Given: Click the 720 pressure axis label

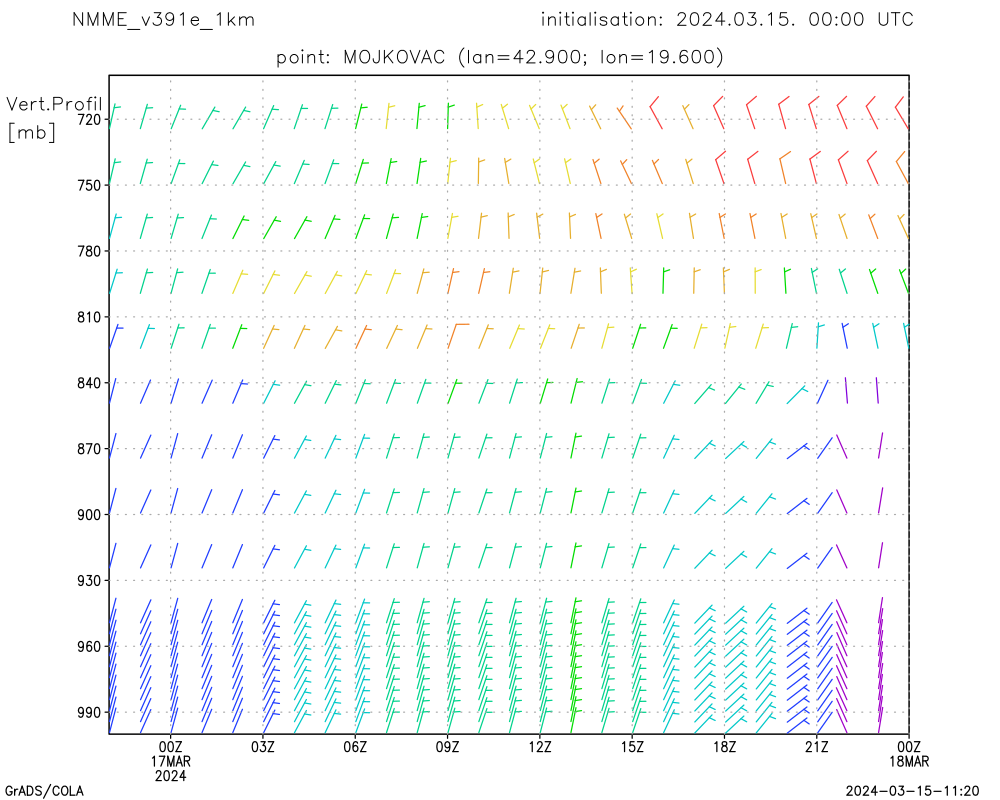Looking at the screenshot, I should click(89, 119).
